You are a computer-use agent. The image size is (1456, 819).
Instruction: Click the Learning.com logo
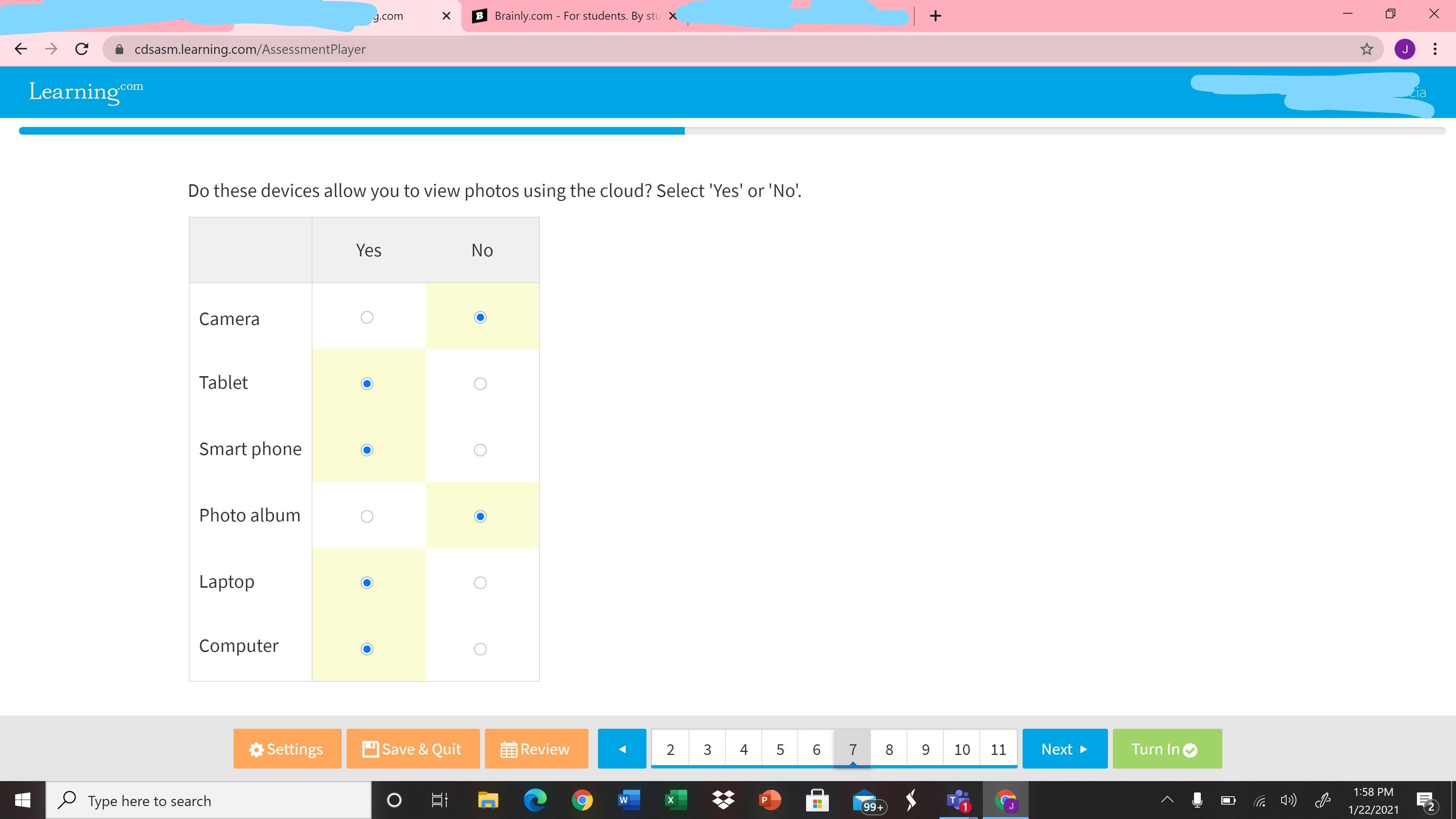point(86,91)
